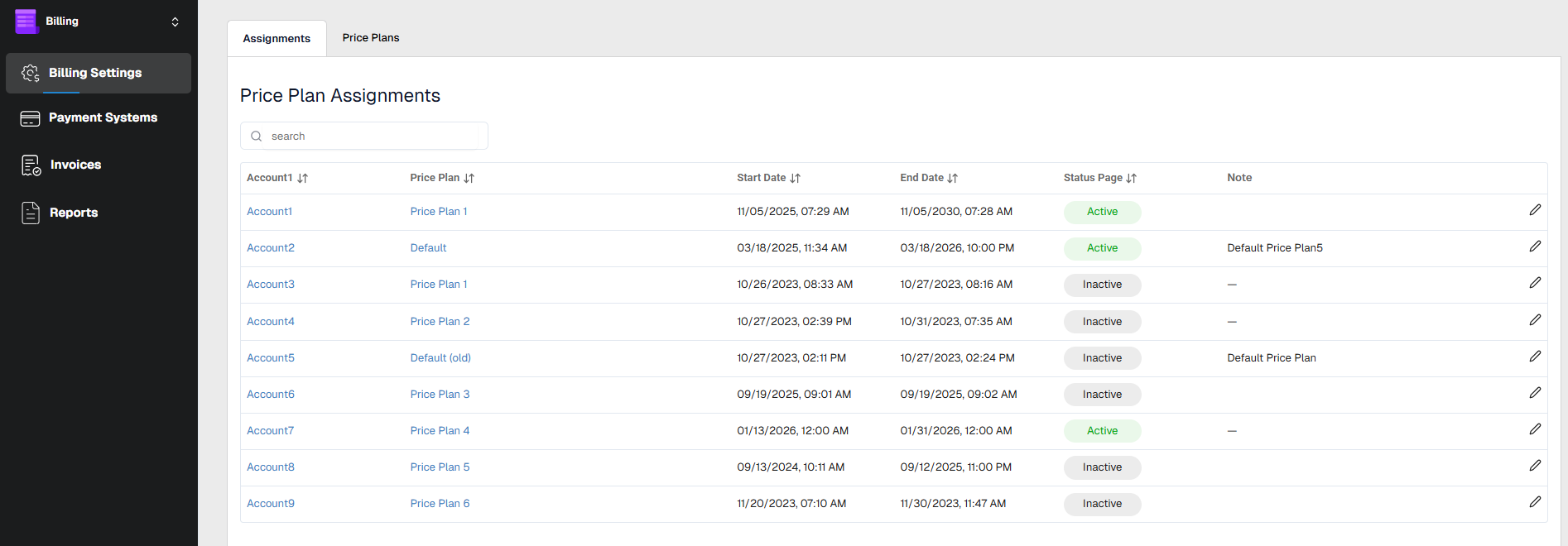Open the Price Plan 4 link
1568x546 pixels.
440,431
